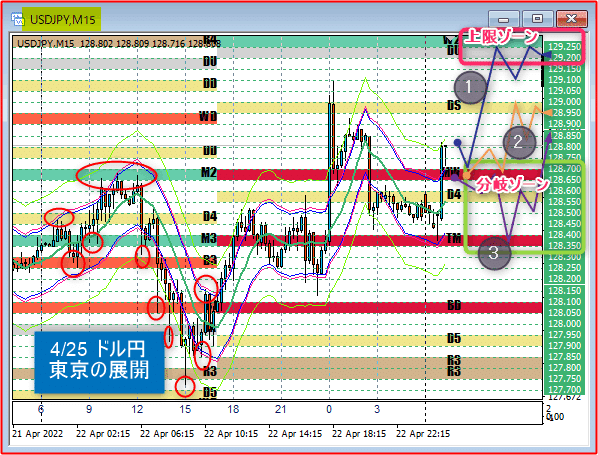Click the 128.250 price on the scale
The width and height of the screenshot is (598, 455).
(x=565, y=268)
